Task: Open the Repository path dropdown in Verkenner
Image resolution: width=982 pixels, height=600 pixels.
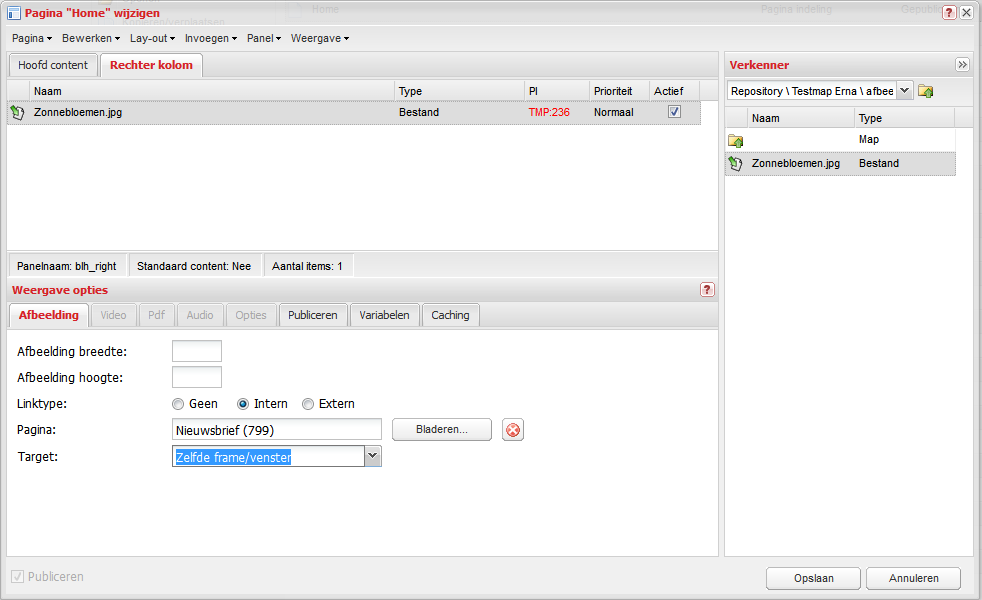Action: tap(904, 91)
